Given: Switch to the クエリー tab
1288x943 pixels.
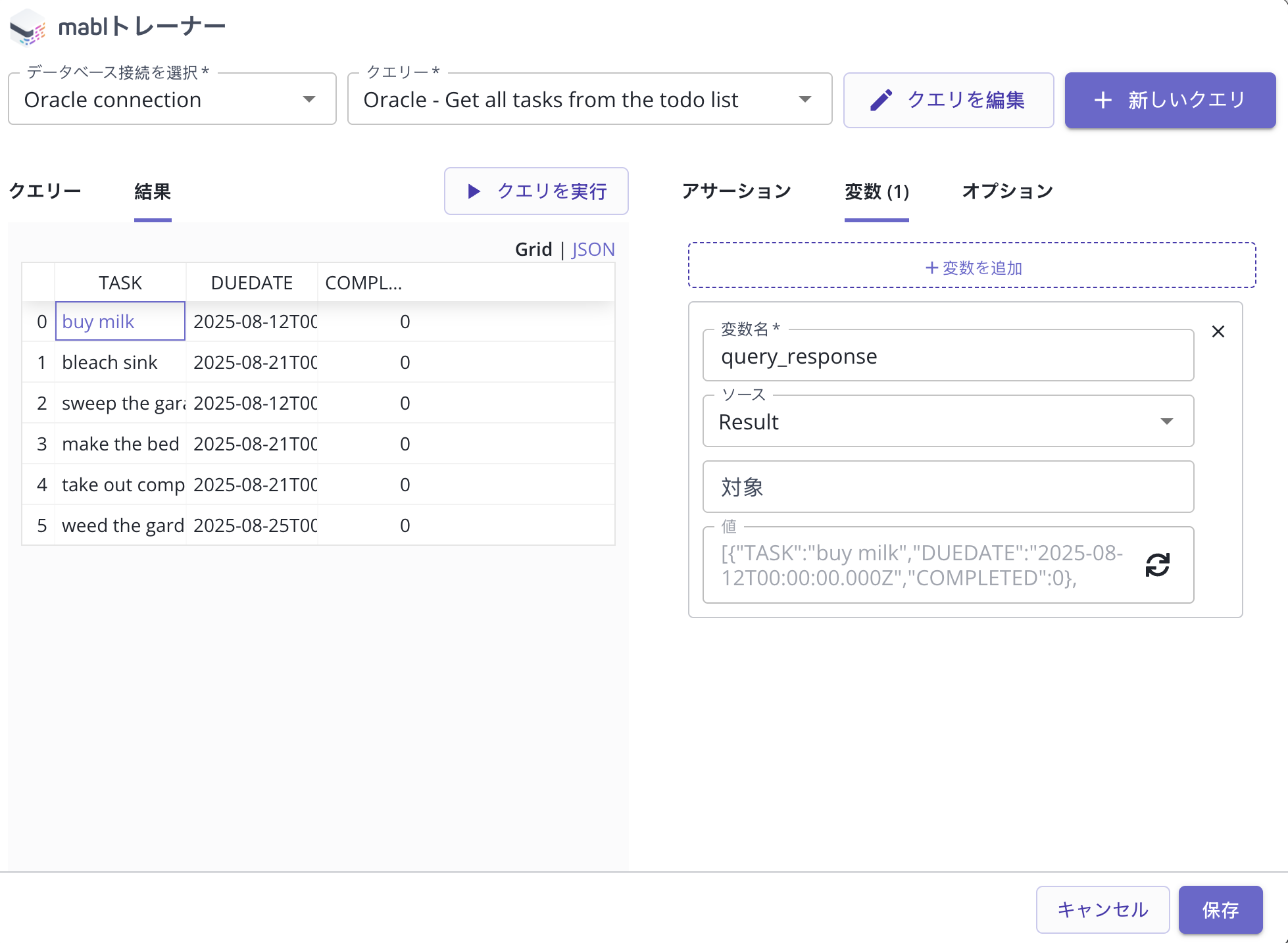Looking at the screenshot, I should (45, 191).
